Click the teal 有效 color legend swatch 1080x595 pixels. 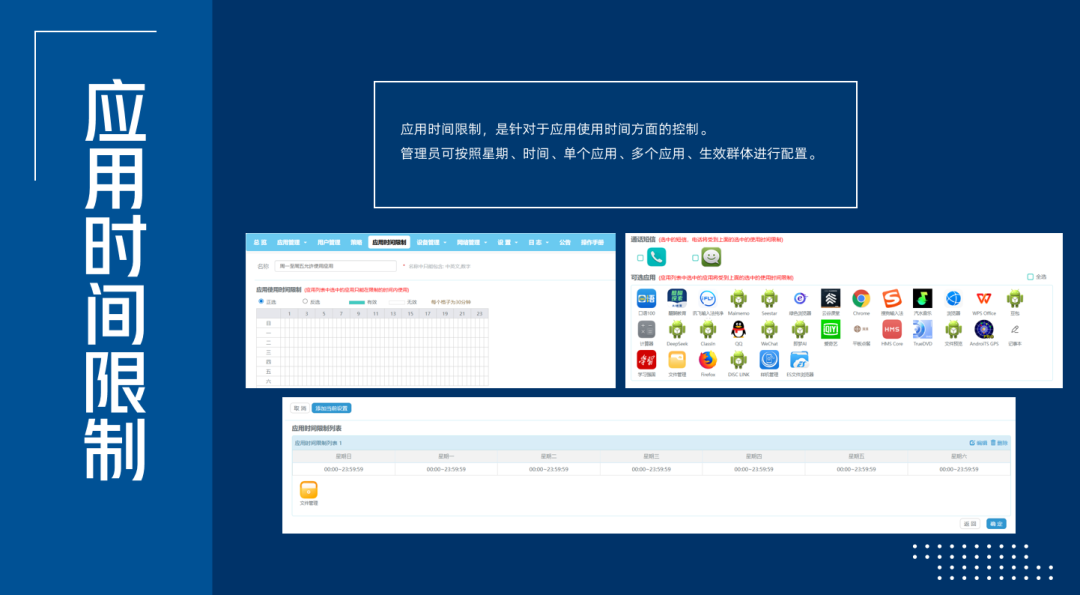(x=357, y=301)
